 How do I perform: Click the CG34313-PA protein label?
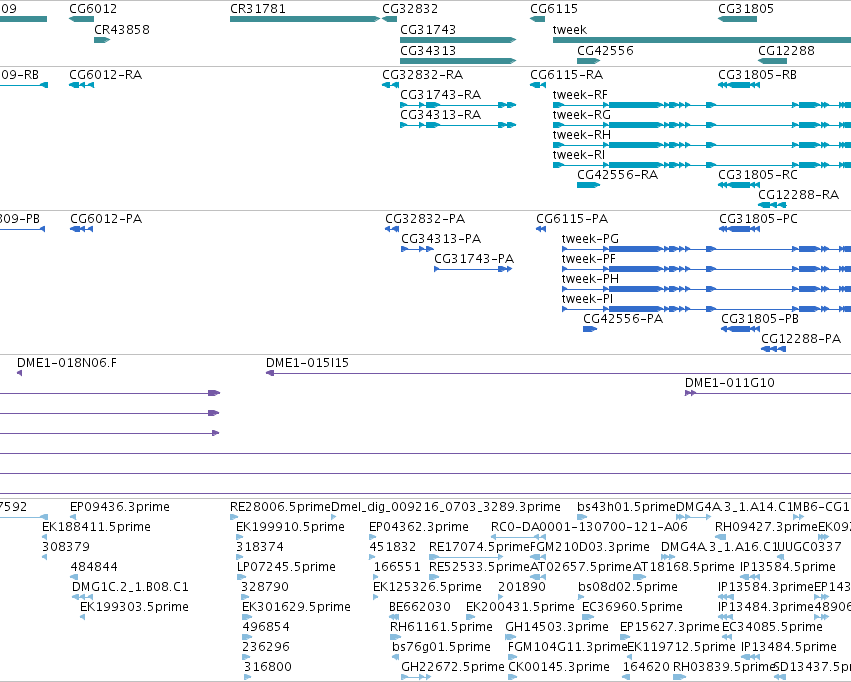point(441,239)
